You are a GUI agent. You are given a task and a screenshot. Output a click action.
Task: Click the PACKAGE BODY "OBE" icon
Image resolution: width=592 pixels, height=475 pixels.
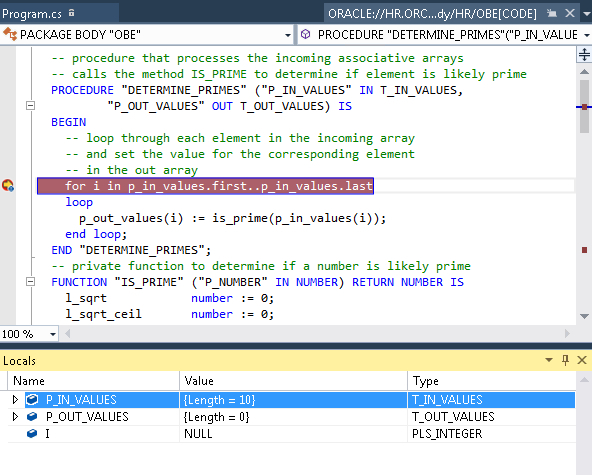coord(10,35)
